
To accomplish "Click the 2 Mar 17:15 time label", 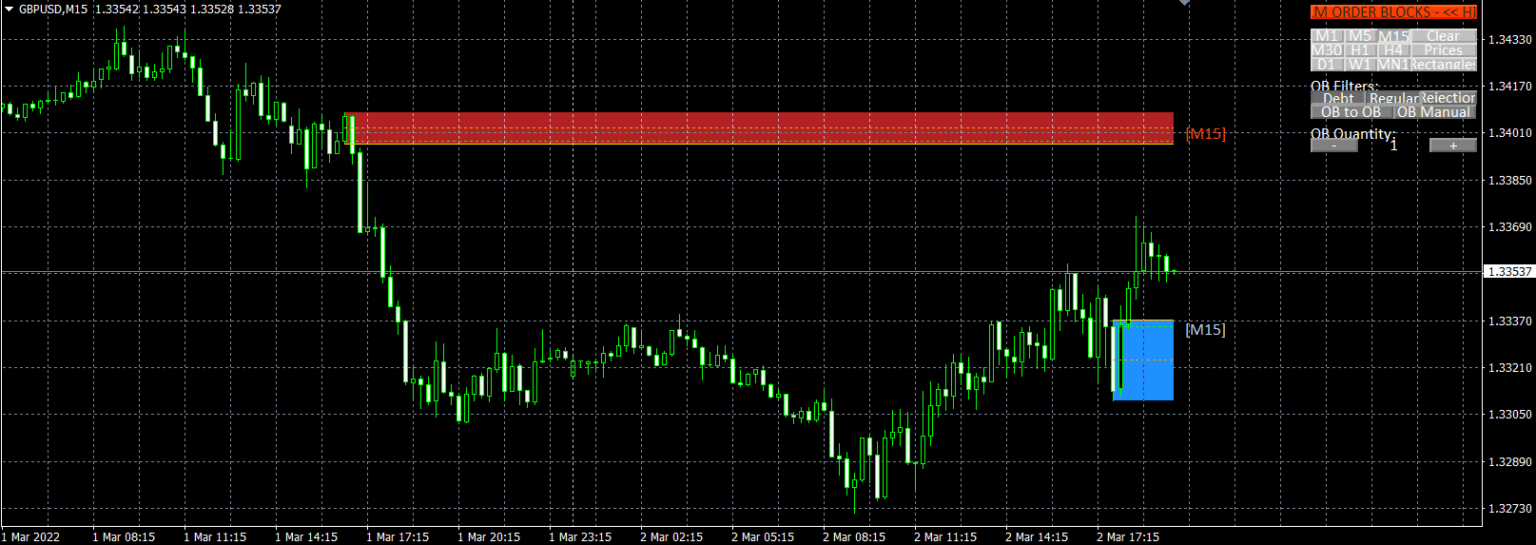I will click(x=1127, y=537).
